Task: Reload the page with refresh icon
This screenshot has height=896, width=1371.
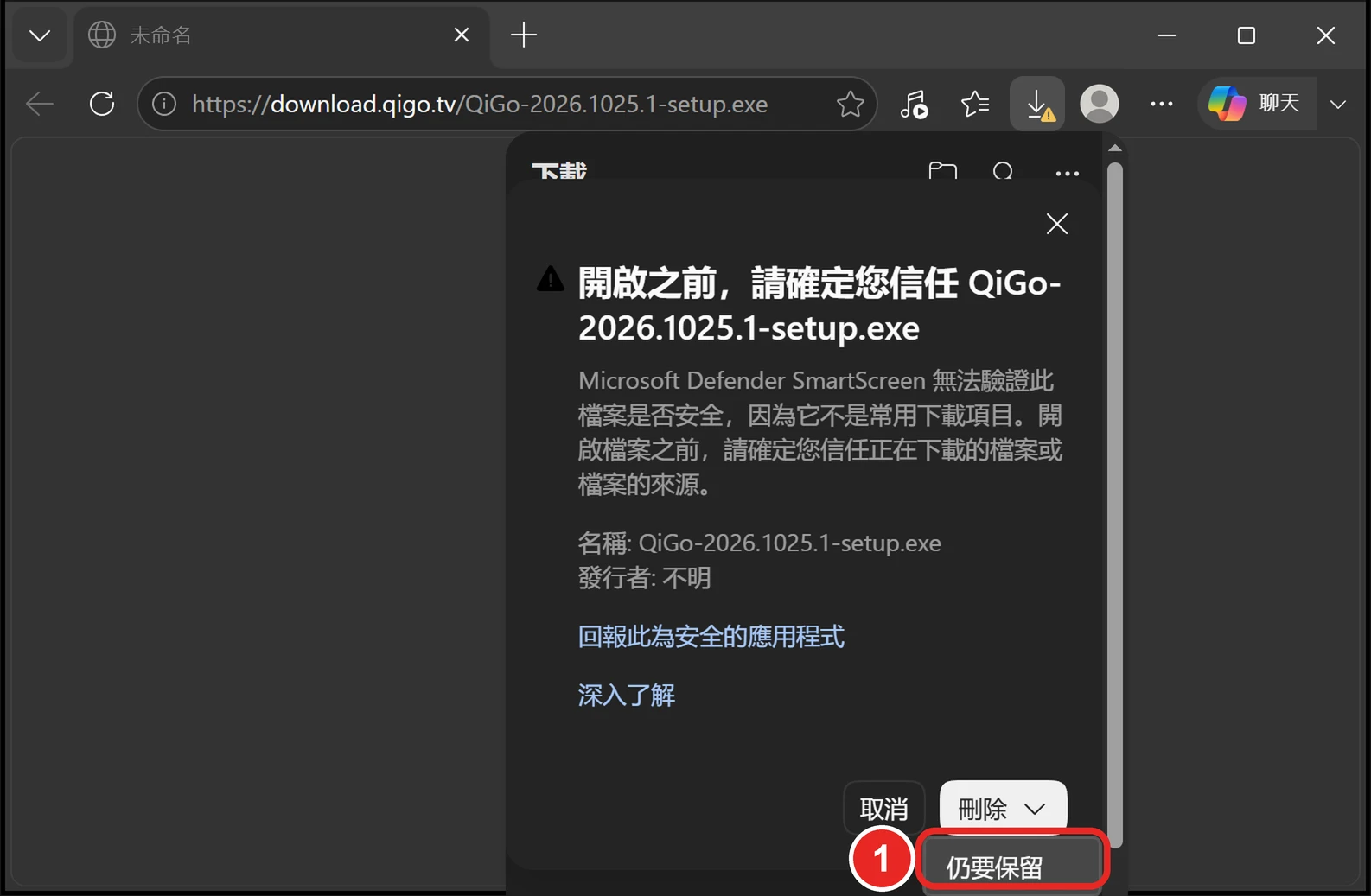Action: [x=102, y=105]
